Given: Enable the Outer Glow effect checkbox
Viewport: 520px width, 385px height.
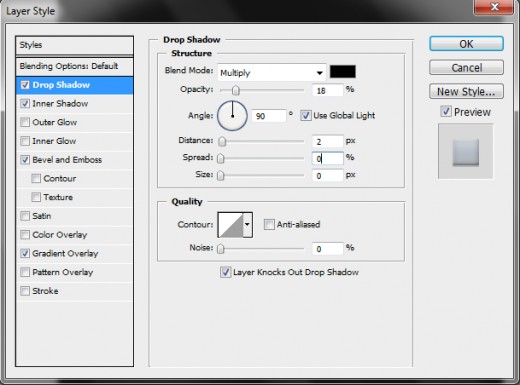Looking at the screenshot, I should tap(25, 122).
